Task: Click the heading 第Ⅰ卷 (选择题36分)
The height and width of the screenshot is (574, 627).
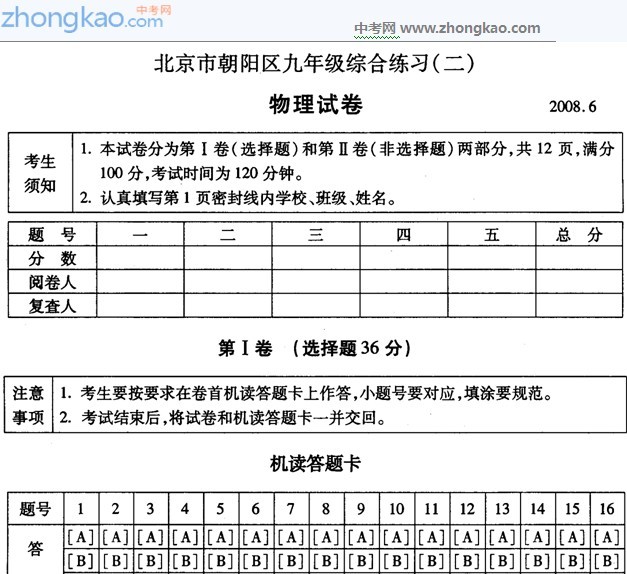Action: click(x=315, y=348)
